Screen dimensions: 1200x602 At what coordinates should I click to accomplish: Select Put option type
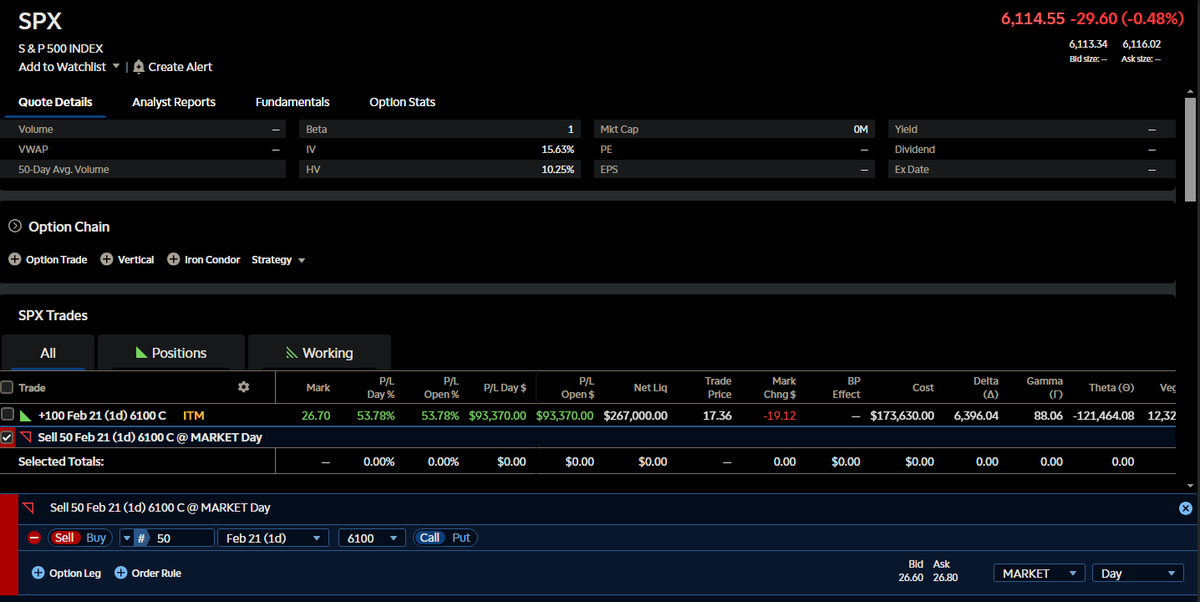pos(461,538)
